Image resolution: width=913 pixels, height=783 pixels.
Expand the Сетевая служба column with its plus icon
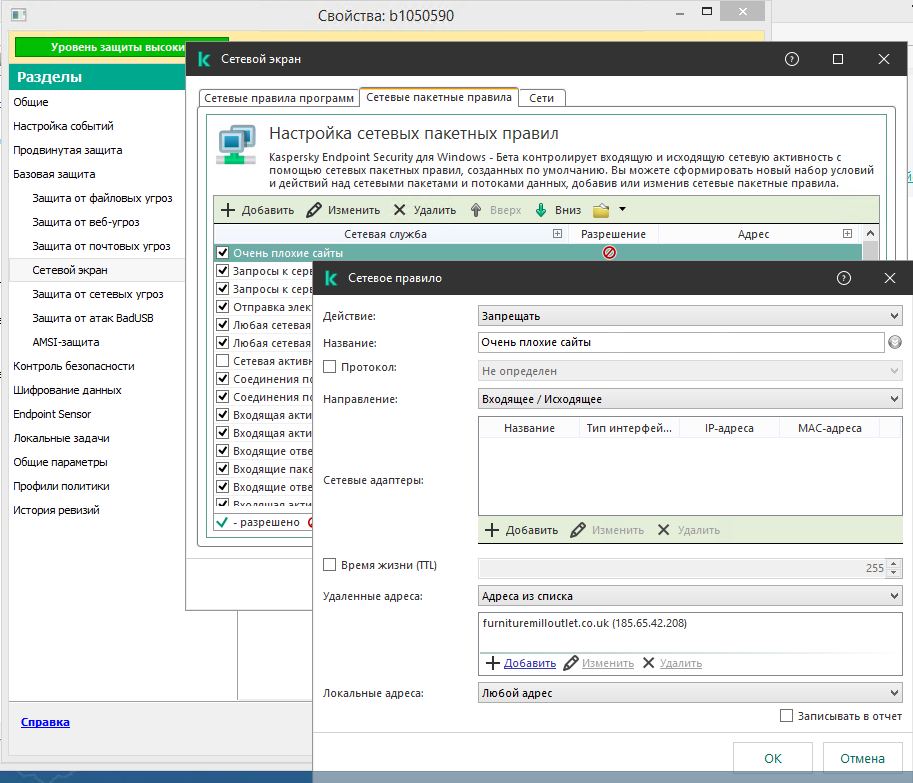click(x=557, y=233)
